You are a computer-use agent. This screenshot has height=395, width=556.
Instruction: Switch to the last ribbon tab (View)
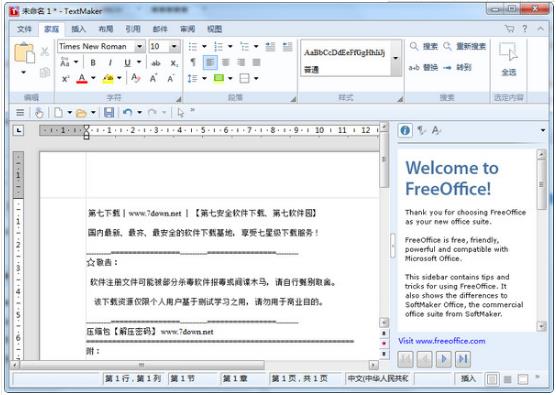[215, 29]
